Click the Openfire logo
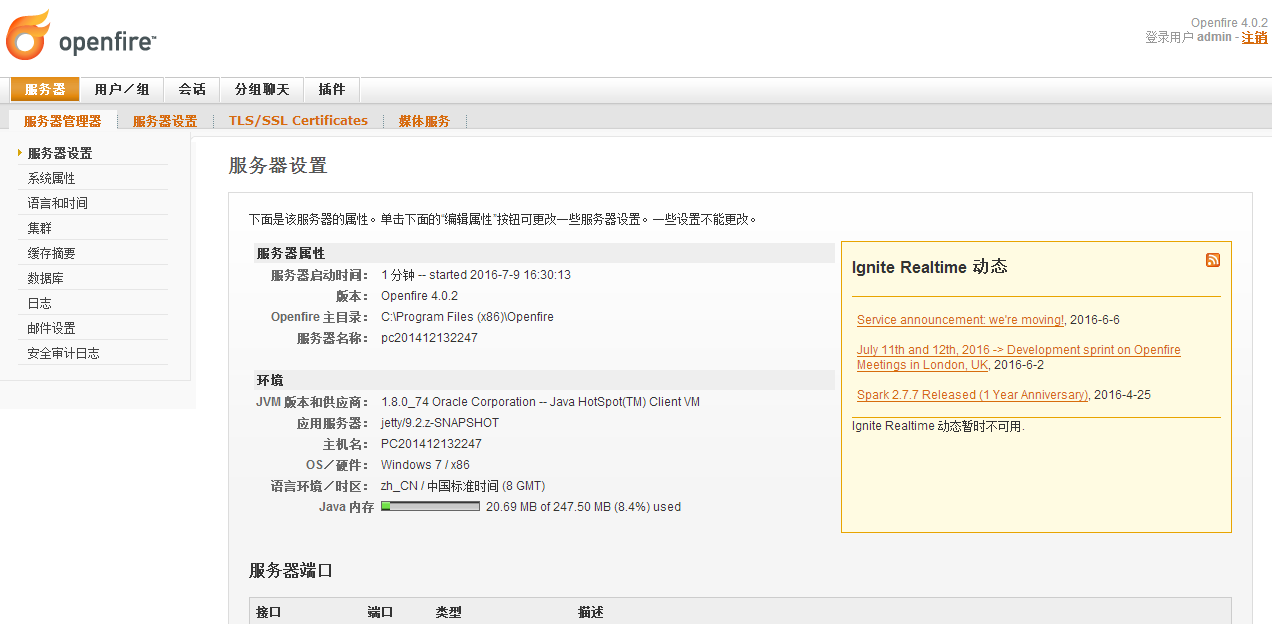The width and height of the screenshot is (1272, 624). click(x=81, y=36)
